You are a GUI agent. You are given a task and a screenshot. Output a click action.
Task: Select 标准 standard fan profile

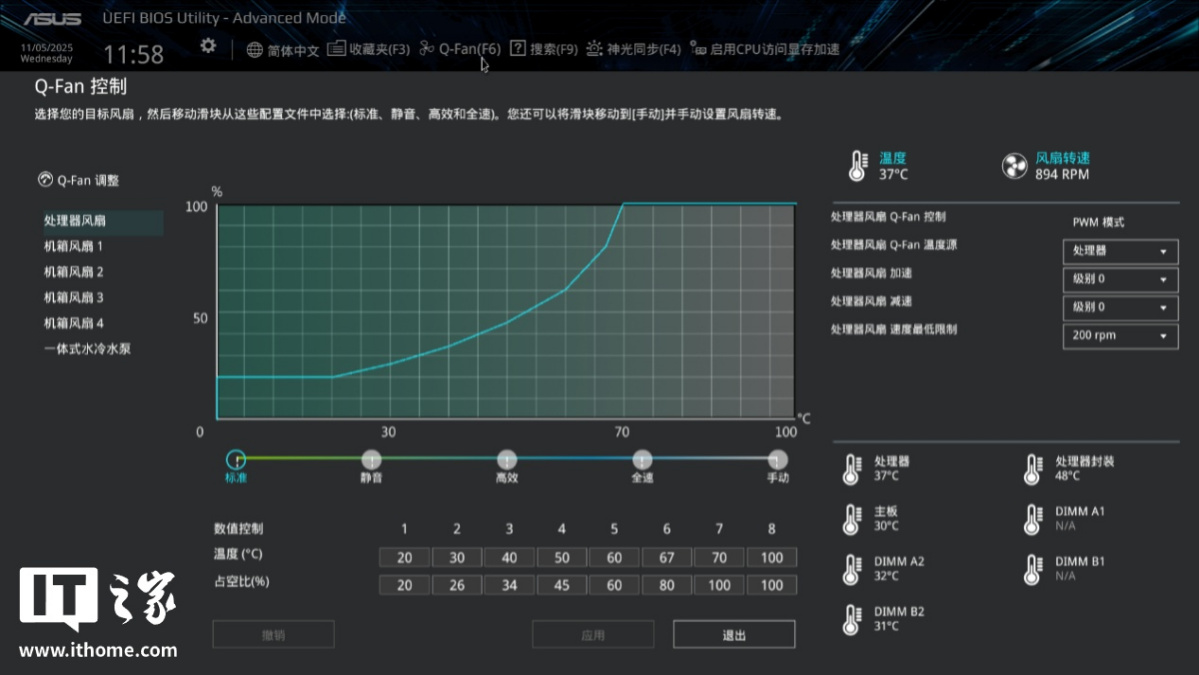pyautogui.click(x=236, y=460)
